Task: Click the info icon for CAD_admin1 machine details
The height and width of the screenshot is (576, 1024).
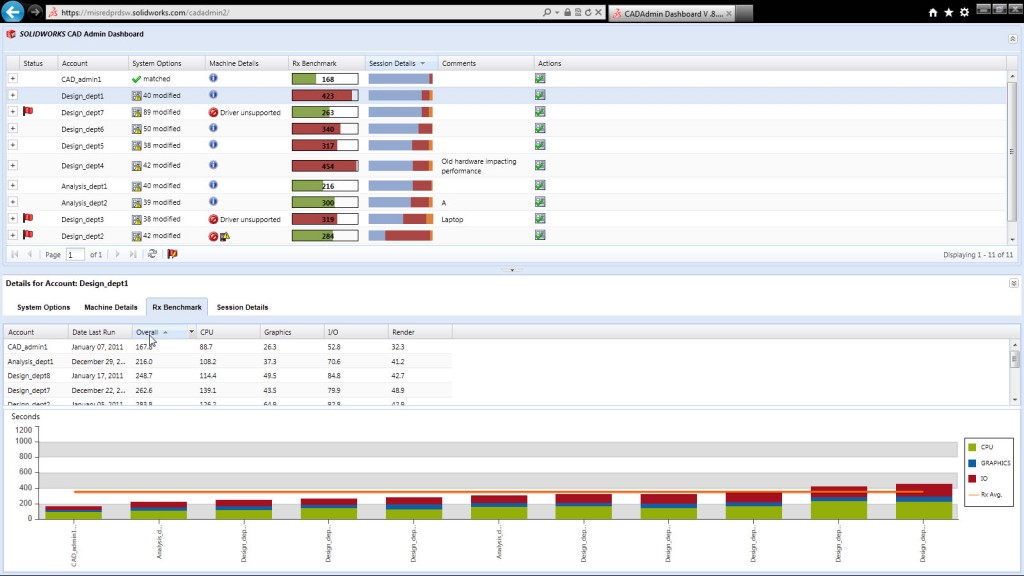Action: pos(213,78)
